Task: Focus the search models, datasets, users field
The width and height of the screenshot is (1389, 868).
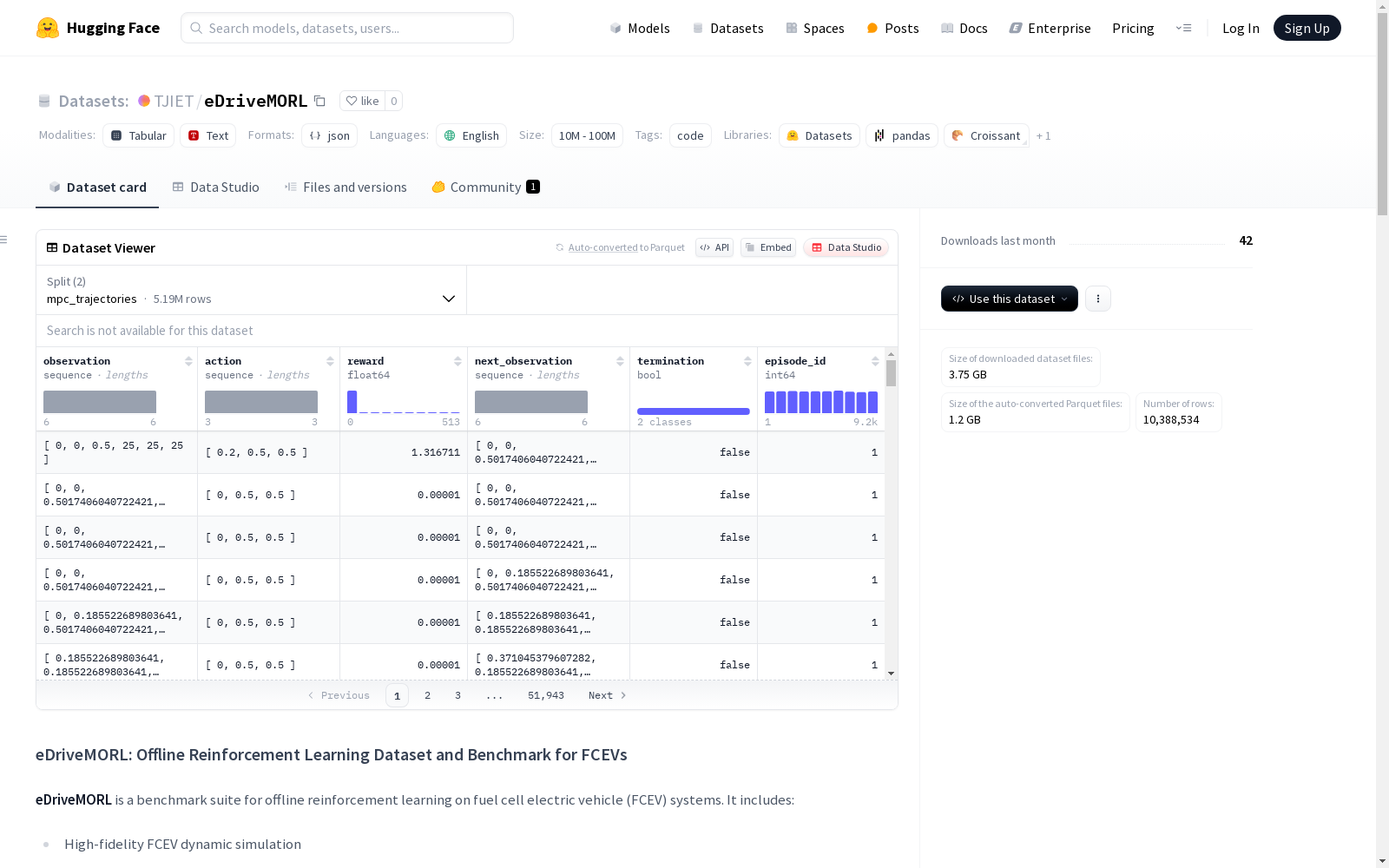Action: (x=347, y=28)
